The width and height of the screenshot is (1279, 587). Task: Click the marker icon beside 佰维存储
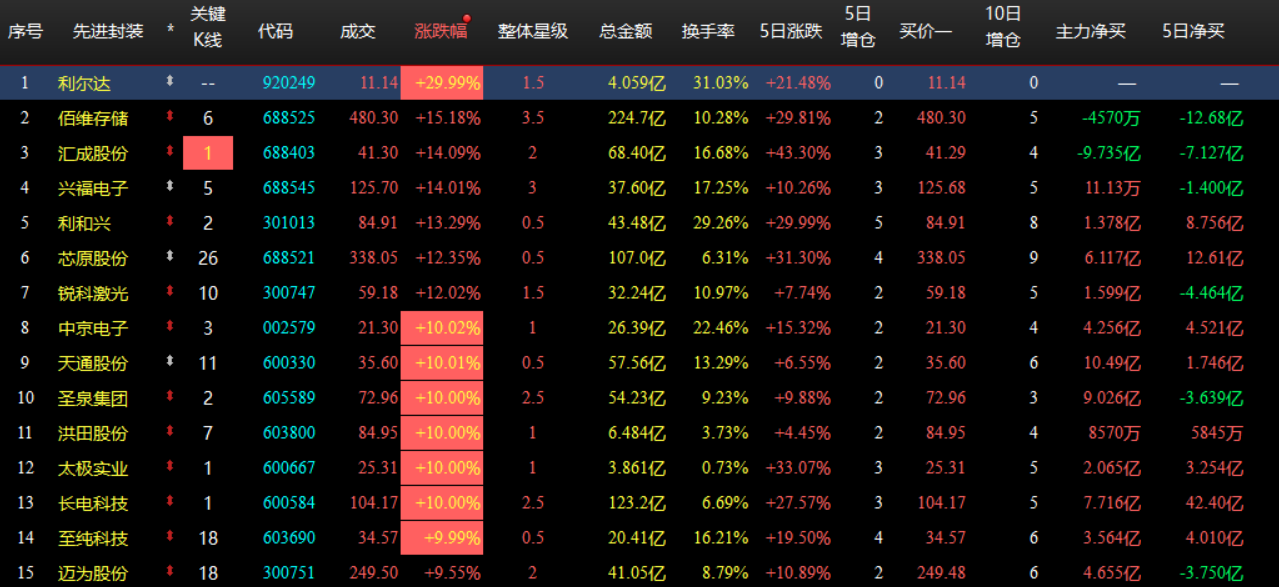(x=170, y=117)
